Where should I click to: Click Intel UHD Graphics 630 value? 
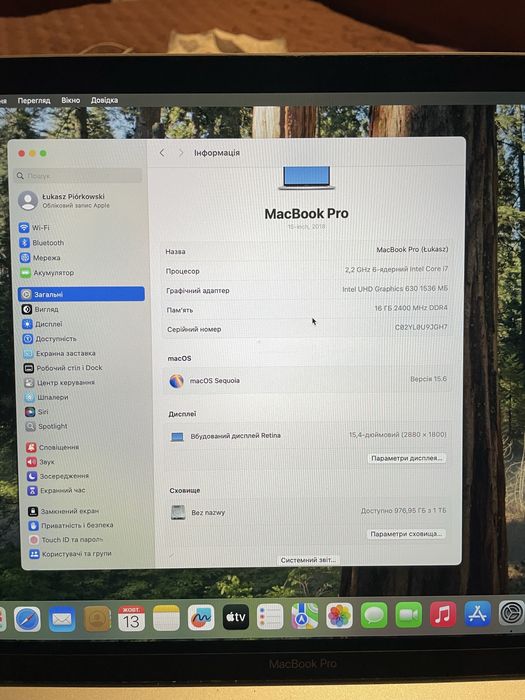pyautogui.click(x=395, y=289)
